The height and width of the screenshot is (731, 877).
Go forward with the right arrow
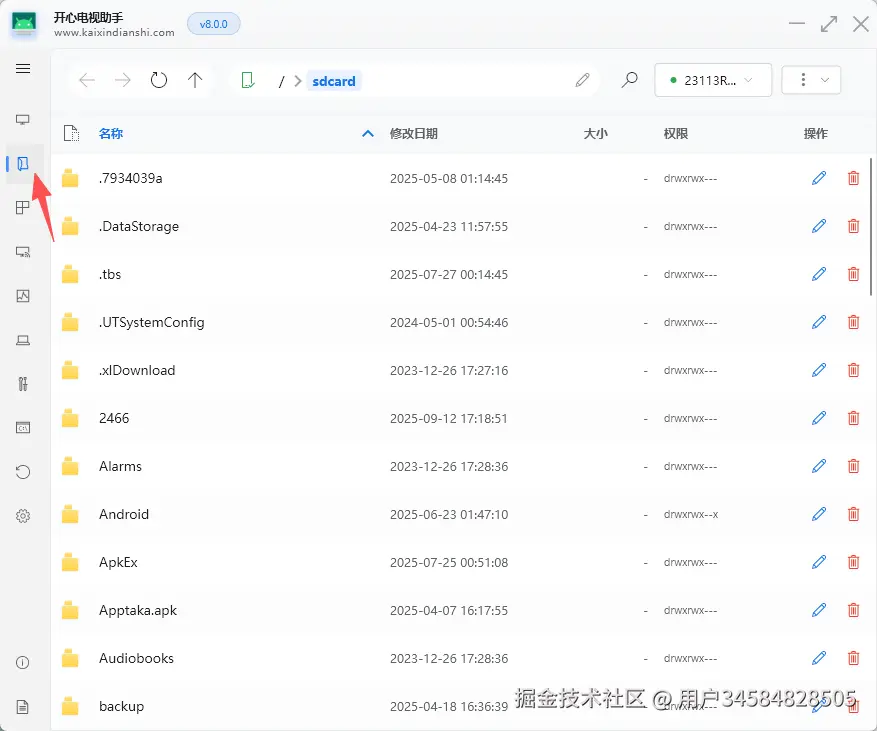[x=122, y=81]
